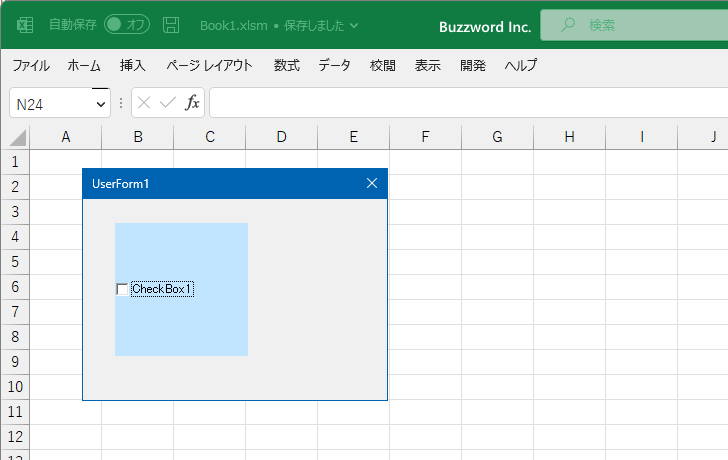The width and height of the screenshot is (728, 460).
Task: Click the Book1.xlsm file name in title bar
Action: tap(232, 26)
